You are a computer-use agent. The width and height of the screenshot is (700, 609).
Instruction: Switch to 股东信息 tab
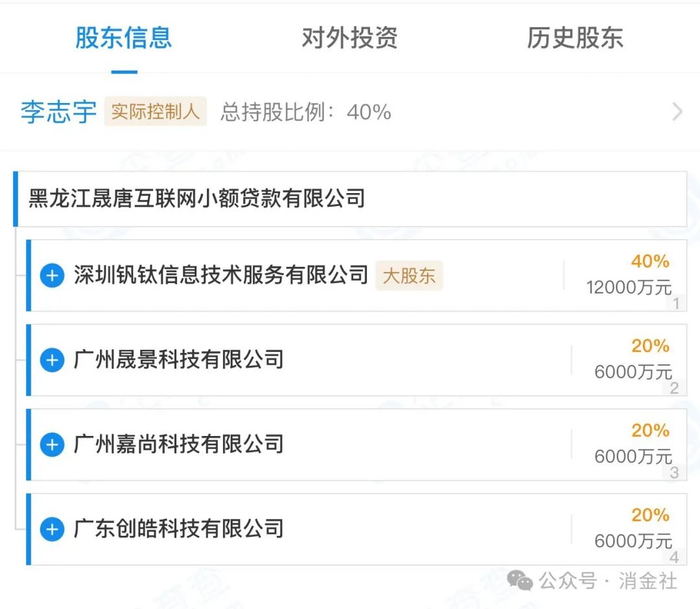[124, 38]
